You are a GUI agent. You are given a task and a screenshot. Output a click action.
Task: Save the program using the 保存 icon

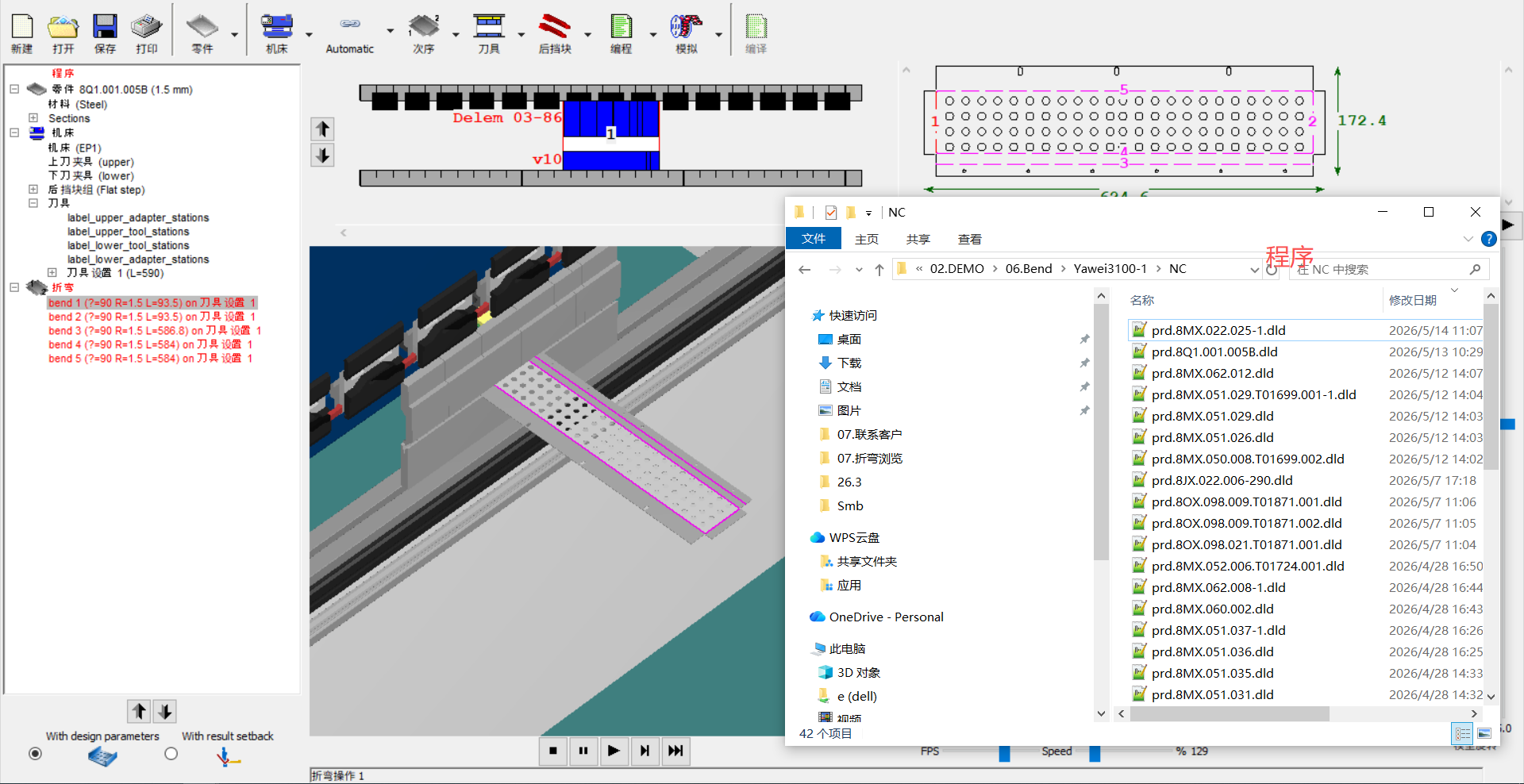click(x=105, y=27)
